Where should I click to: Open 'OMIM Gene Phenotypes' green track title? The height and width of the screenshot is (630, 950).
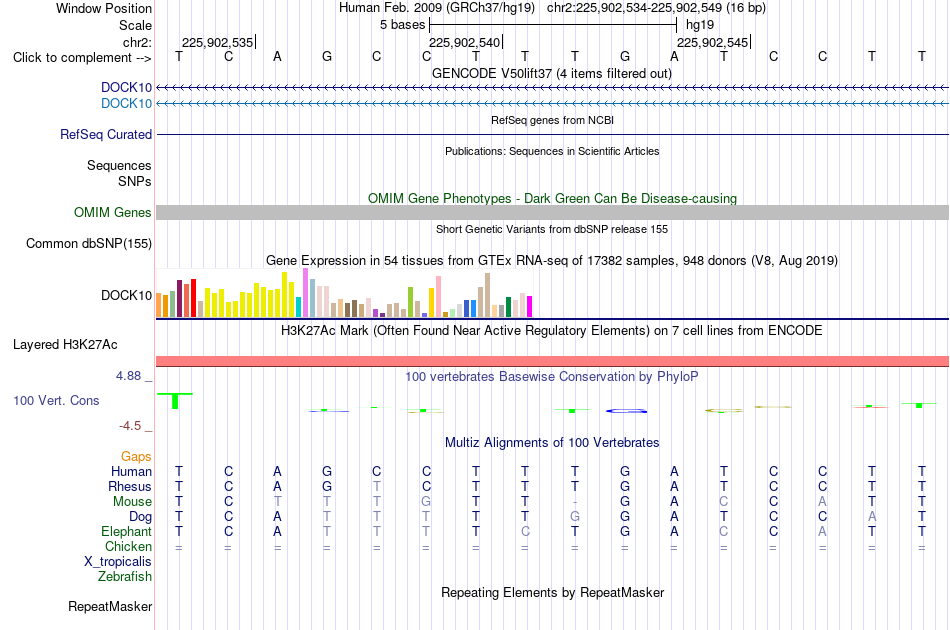tap(552, 199)
